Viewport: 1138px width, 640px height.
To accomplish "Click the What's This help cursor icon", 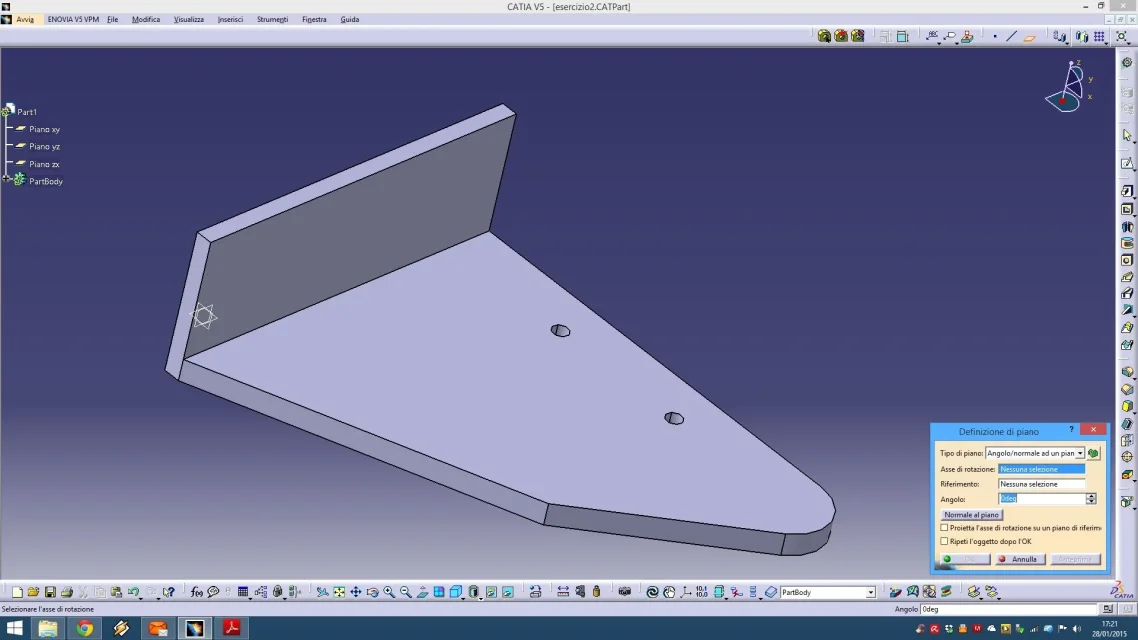I will 168,592.
